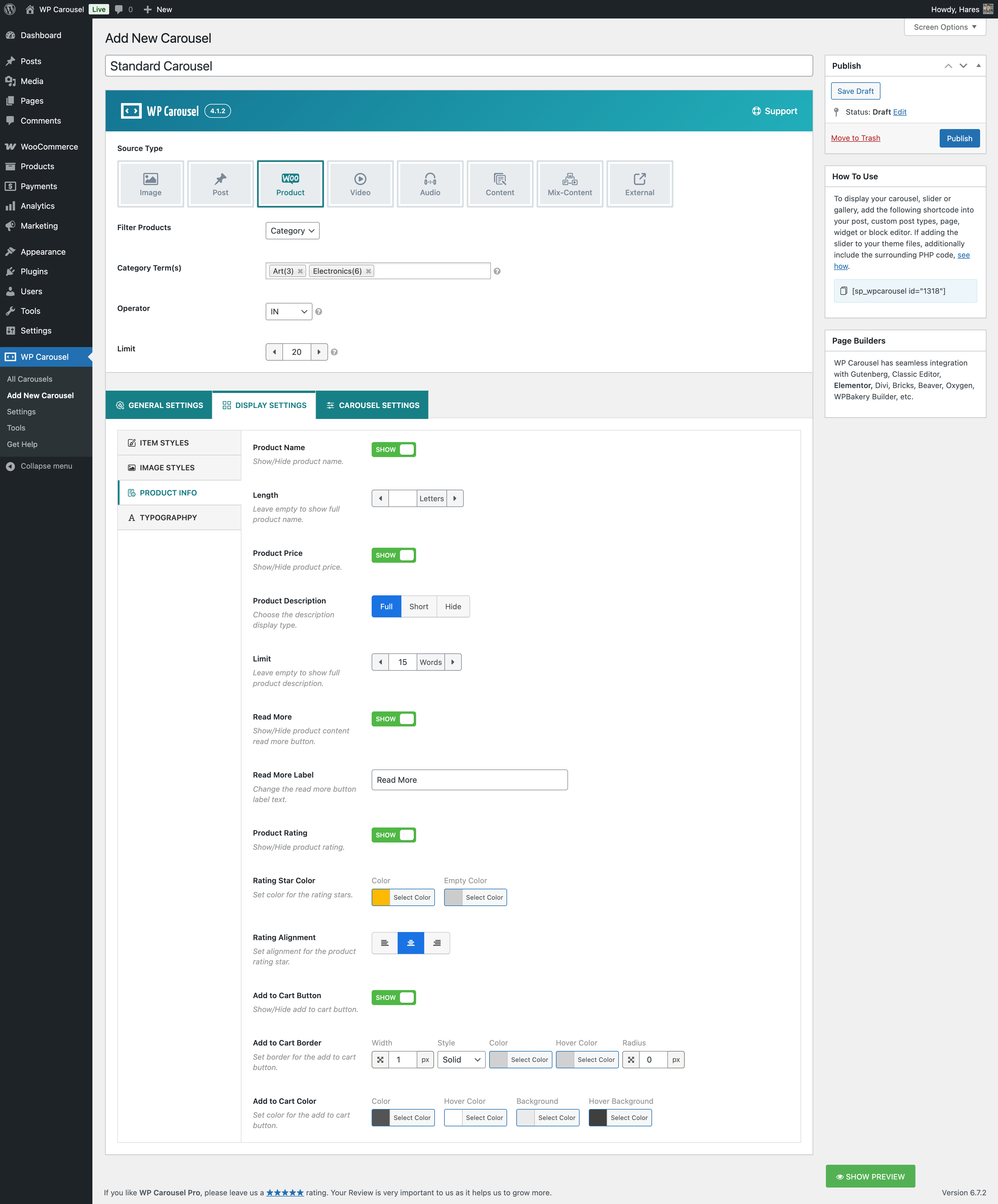The width and height of the screenshot is (998, 1204).
Task: Copy the sp_wpcarousel shortcode icon
Action: (844, 291)
